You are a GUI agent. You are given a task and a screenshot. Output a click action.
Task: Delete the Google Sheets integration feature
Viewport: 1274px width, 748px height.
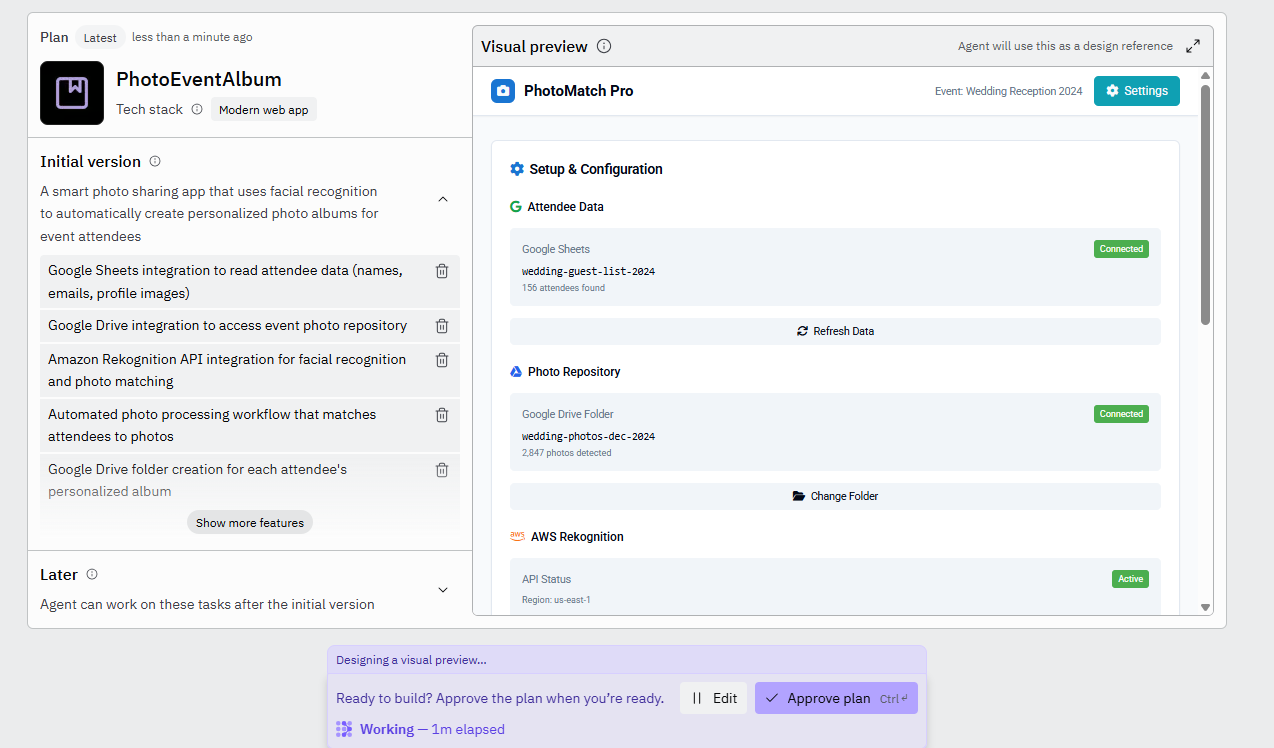[x=442, y=271]
